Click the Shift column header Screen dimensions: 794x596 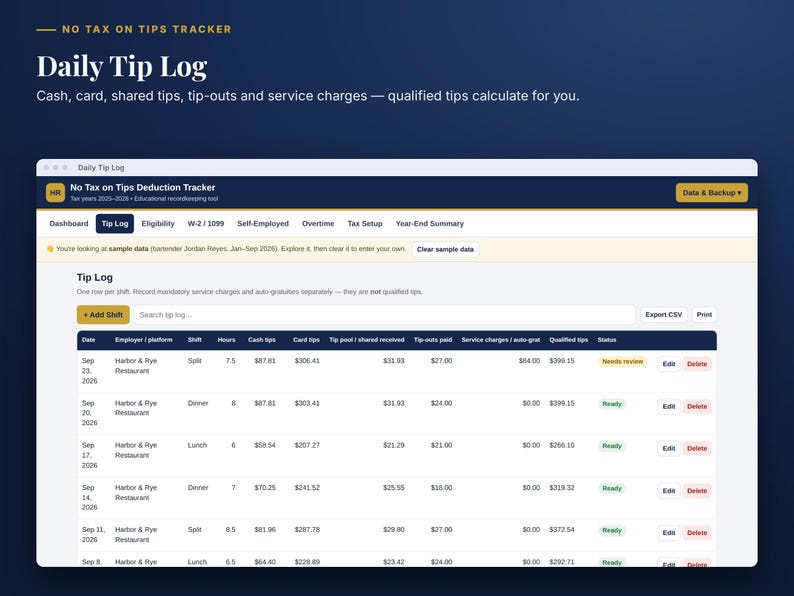click(194, 340)
